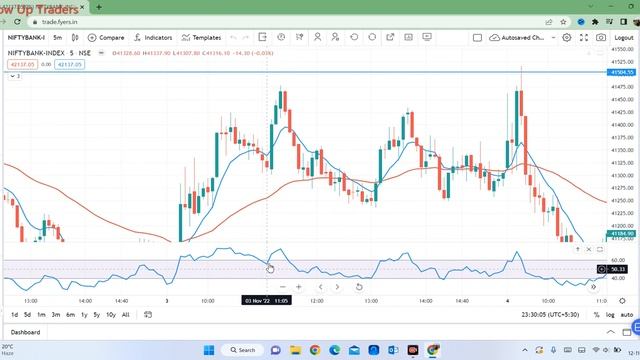The height and width of the screenshot is (360, 640).
Task: Select the All date range
Action: tap(126, 315)
